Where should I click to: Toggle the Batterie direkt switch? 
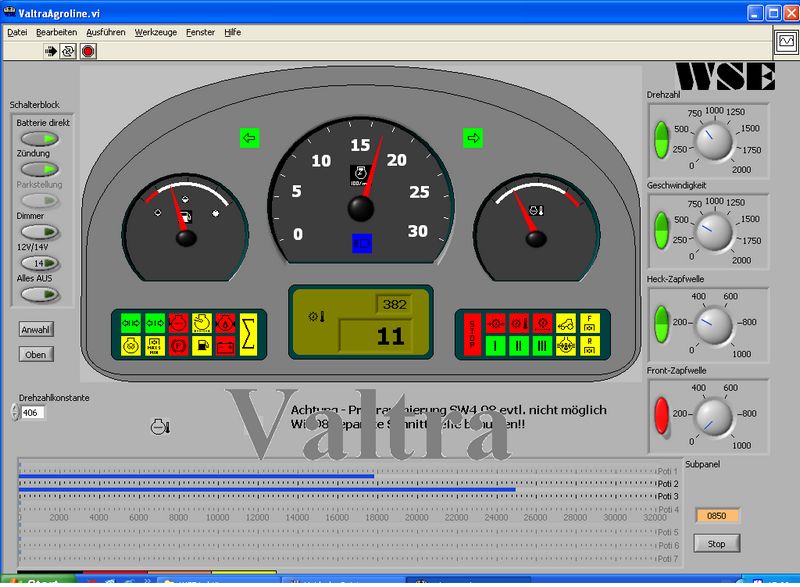(40, 138)
